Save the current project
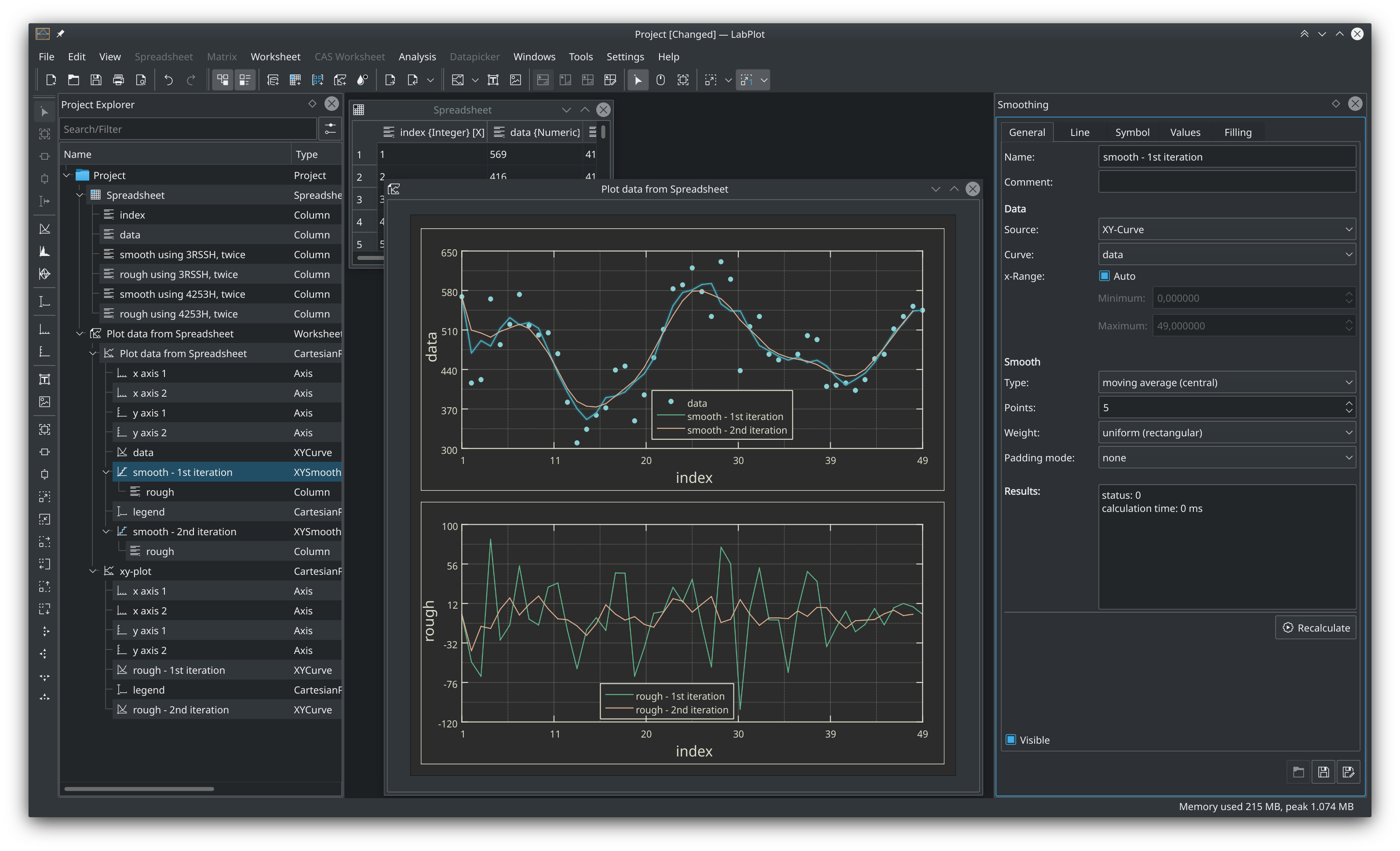This screenshot has width=1400, height=851. [95, 80]
